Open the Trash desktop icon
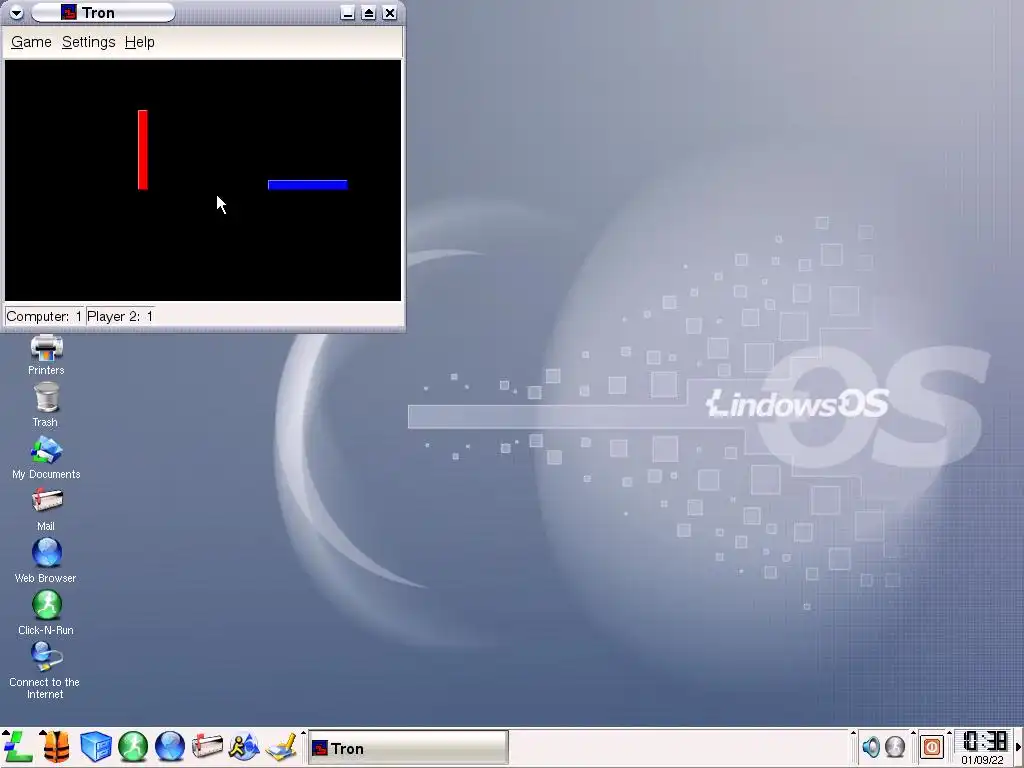Screen dimensions: 1024x768 (x=46, y=406)
